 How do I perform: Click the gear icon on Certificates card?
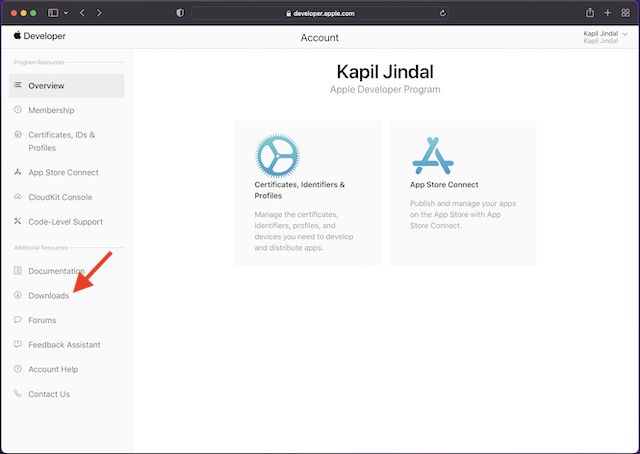(278, 156)
